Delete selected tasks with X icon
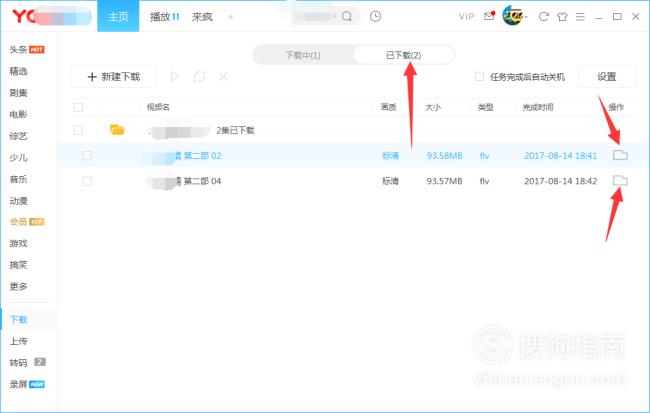 [223, 76]
